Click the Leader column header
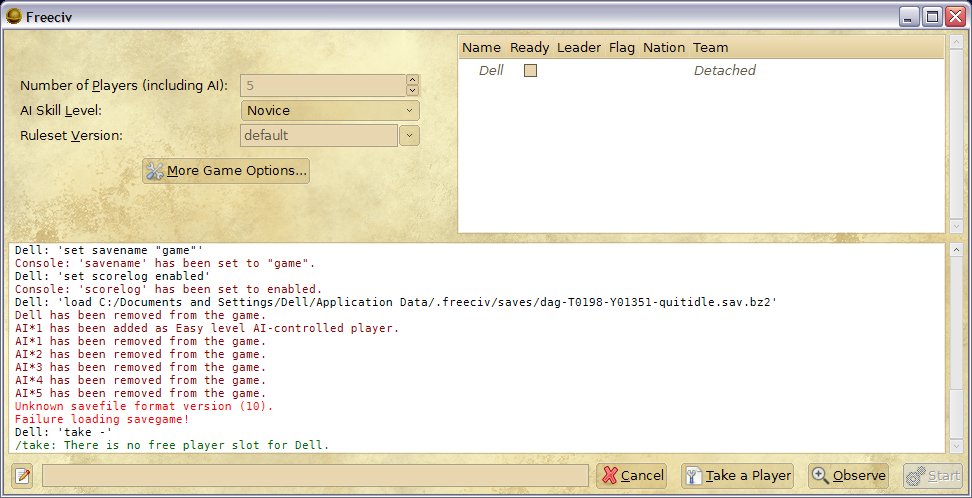972x498 pixels. 578,47
